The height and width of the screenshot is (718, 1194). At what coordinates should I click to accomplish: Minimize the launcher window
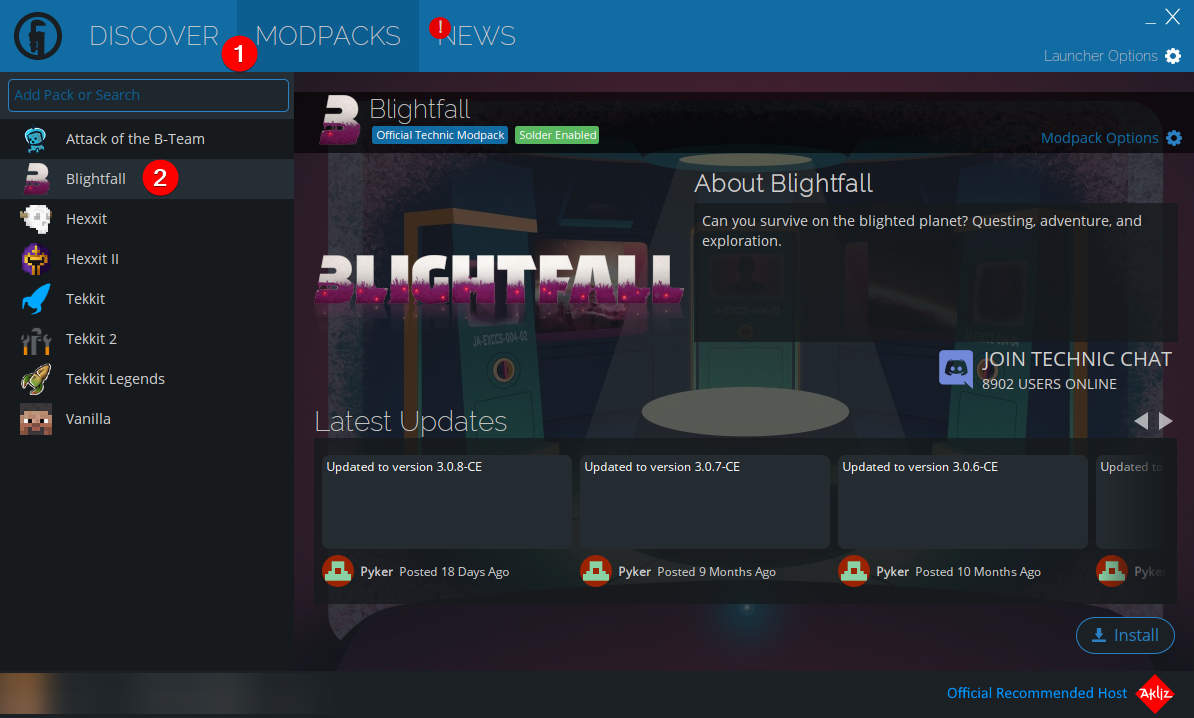(1150, 23)
